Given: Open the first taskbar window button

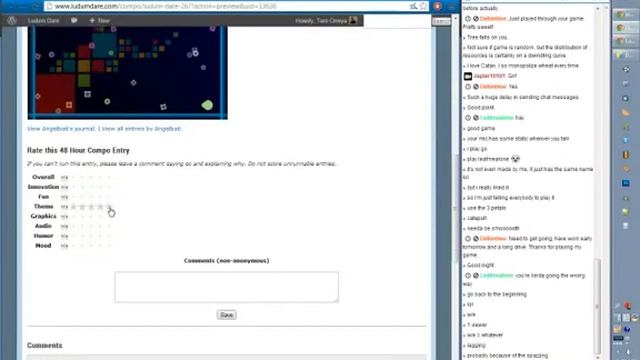Looking at the screenshot, I should (625, 15).
